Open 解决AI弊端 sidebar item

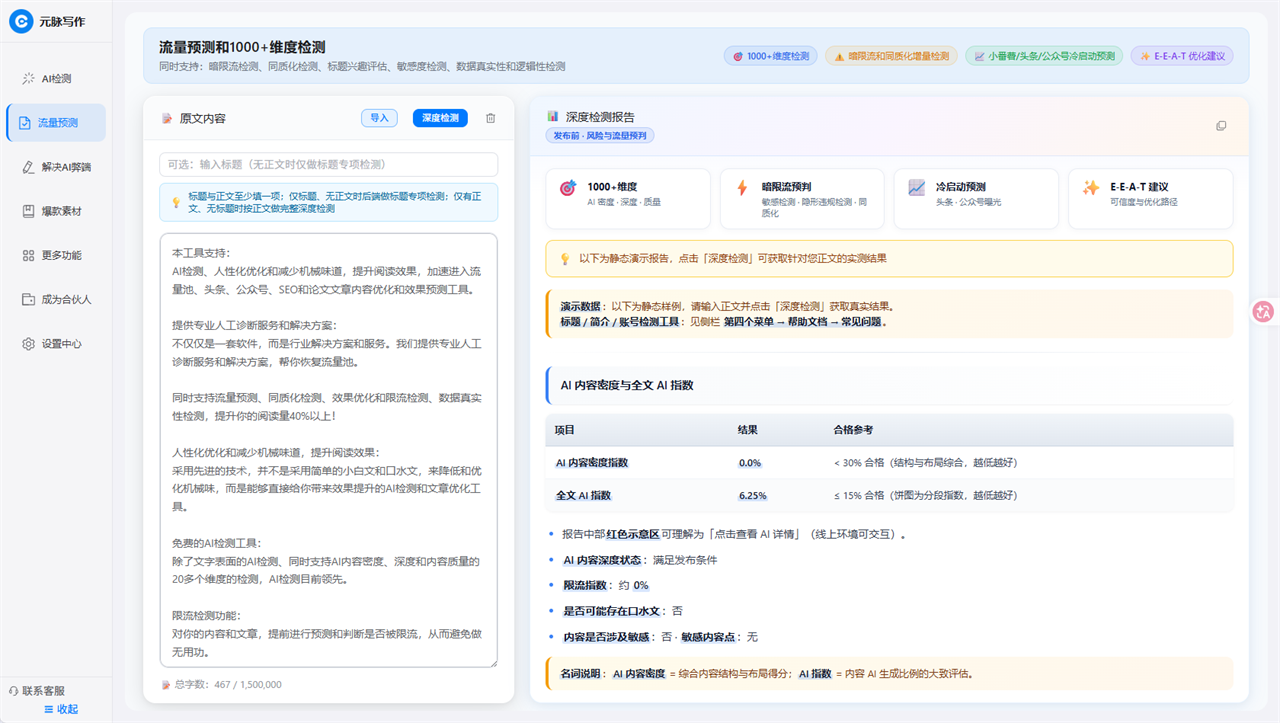point(56,167)
